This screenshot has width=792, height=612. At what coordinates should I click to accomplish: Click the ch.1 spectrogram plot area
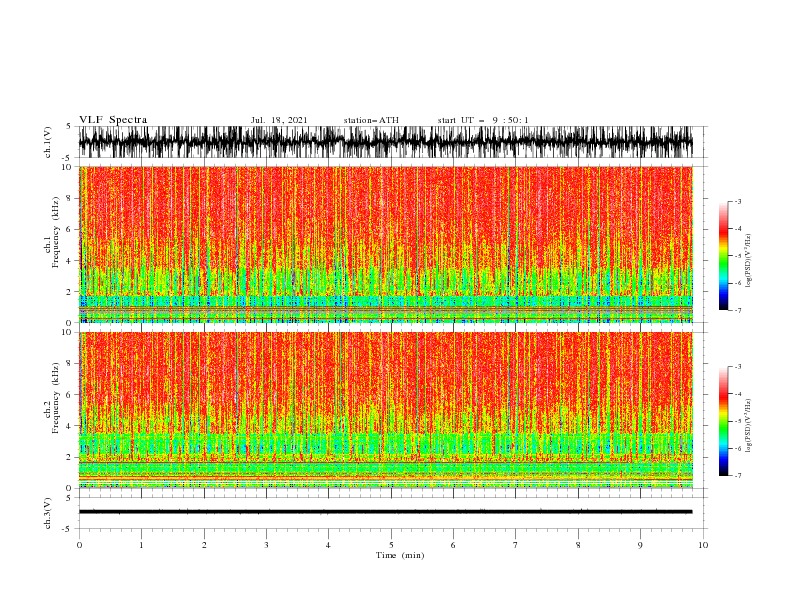pyautogui.click(x=385, y=244)
